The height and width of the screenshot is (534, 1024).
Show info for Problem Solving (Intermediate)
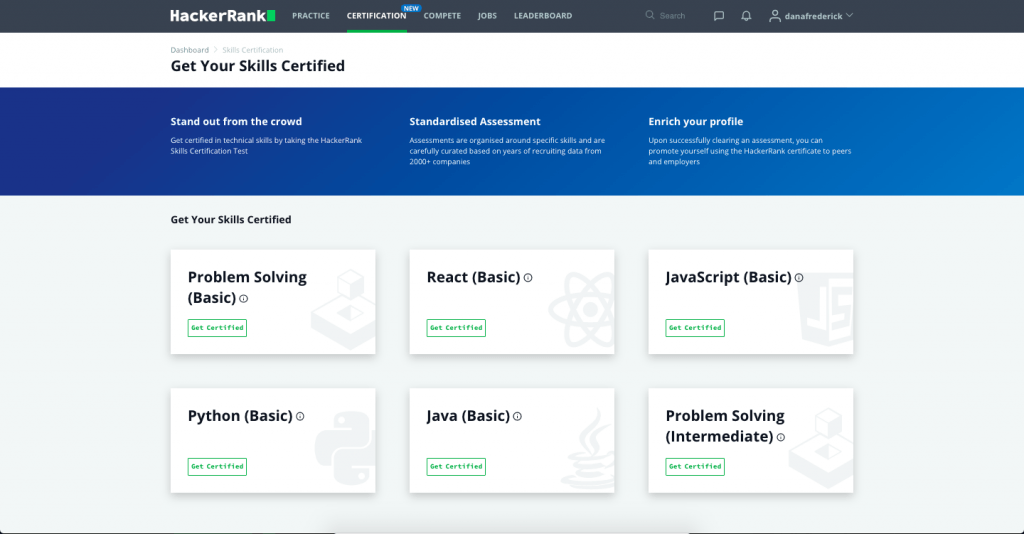click(x=780, y=437)
